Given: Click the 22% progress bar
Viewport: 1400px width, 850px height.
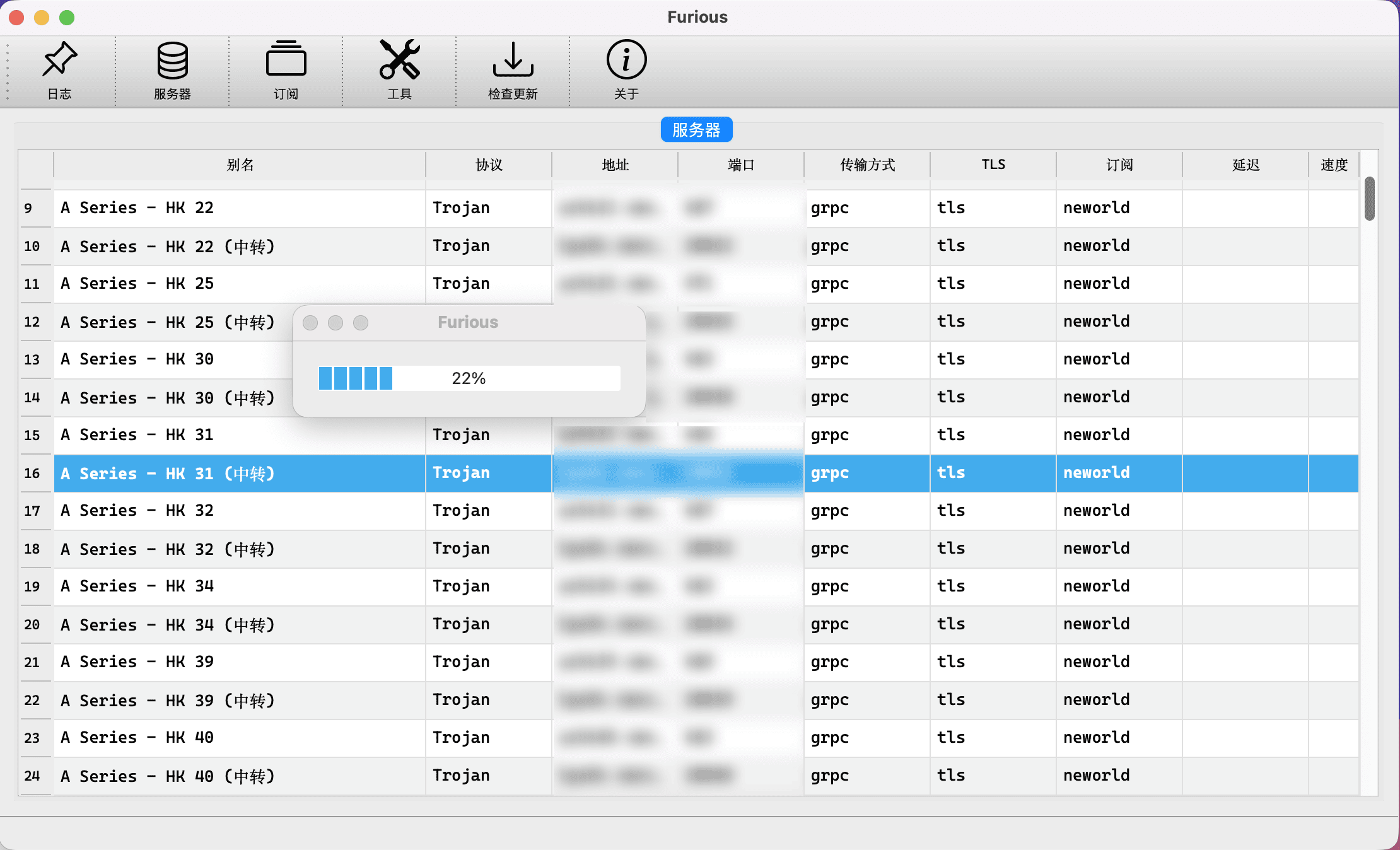Looking at the screenshot, I should click(x=469, y=378).
